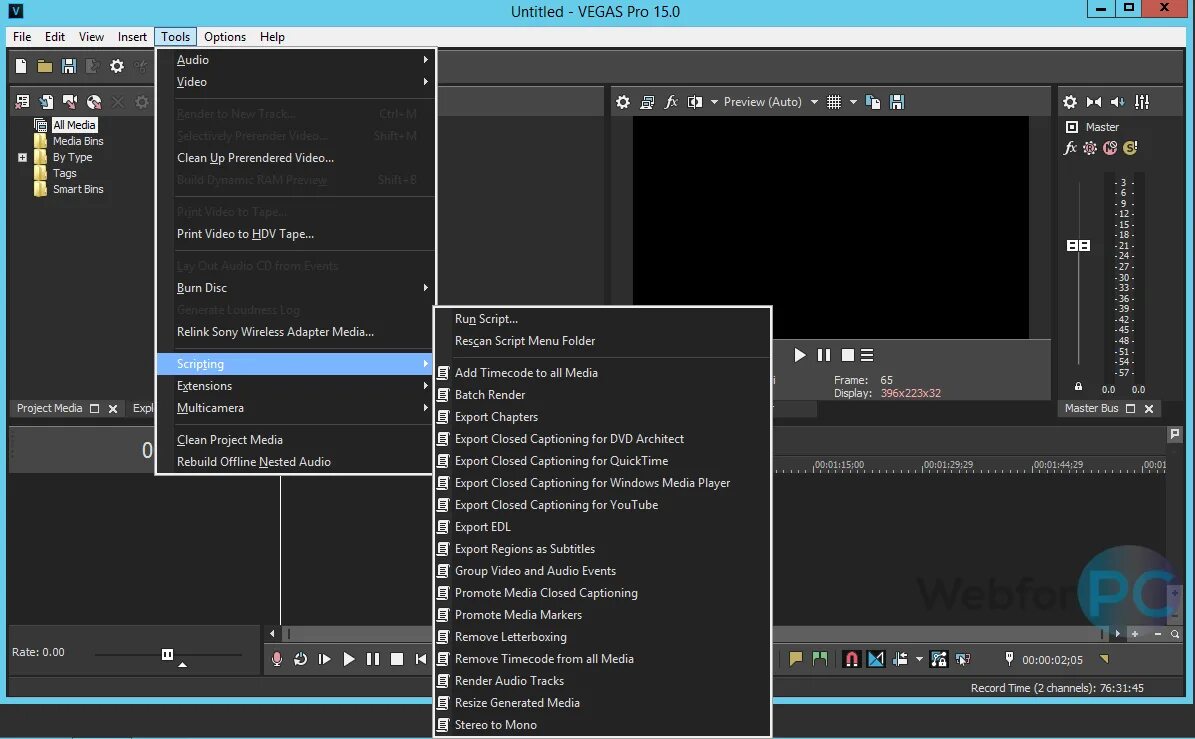
Task: Click the timeline left scroll arrow
Action: coord(273,633)
